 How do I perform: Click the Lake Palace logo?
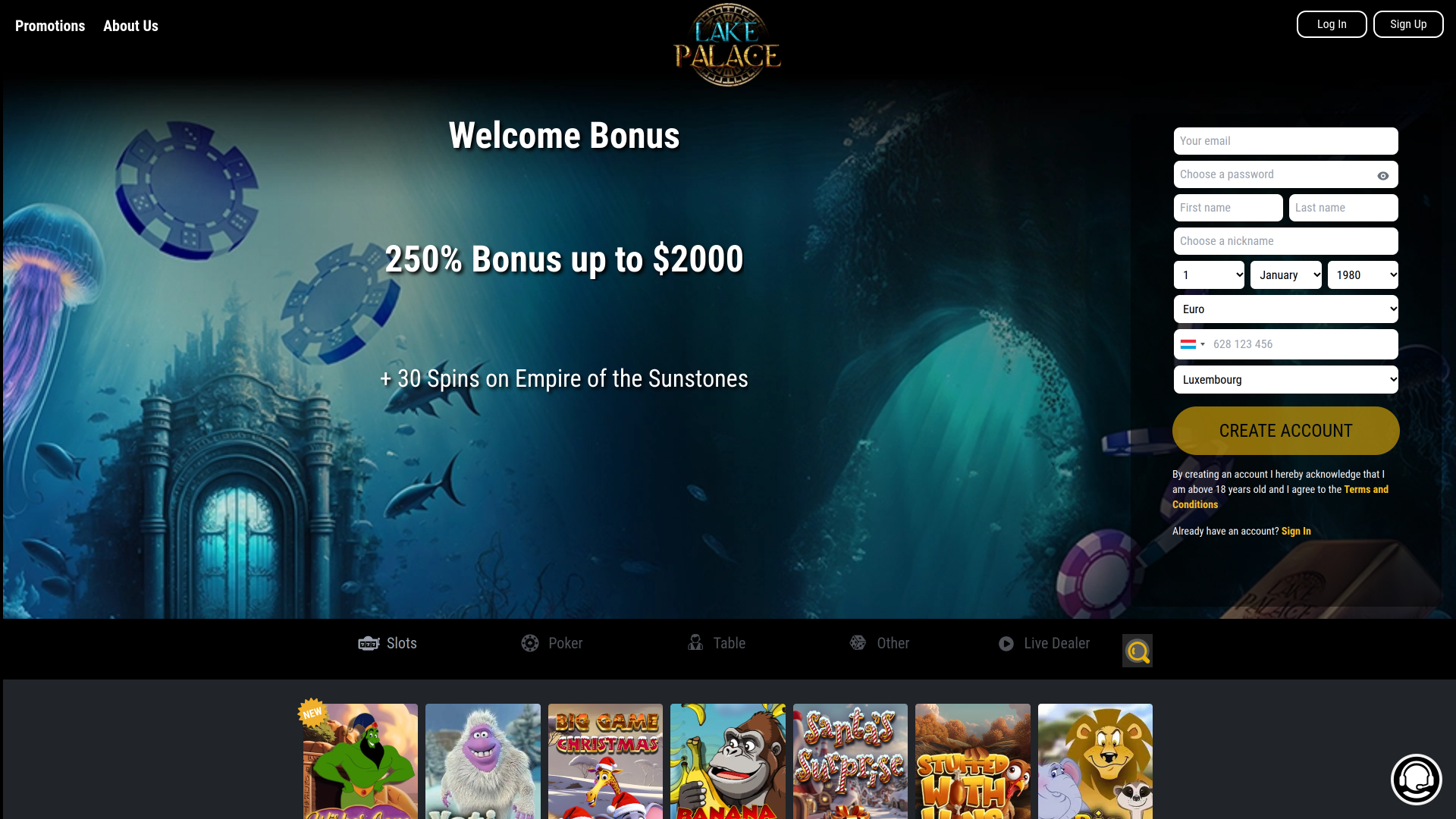coord(727,45)
